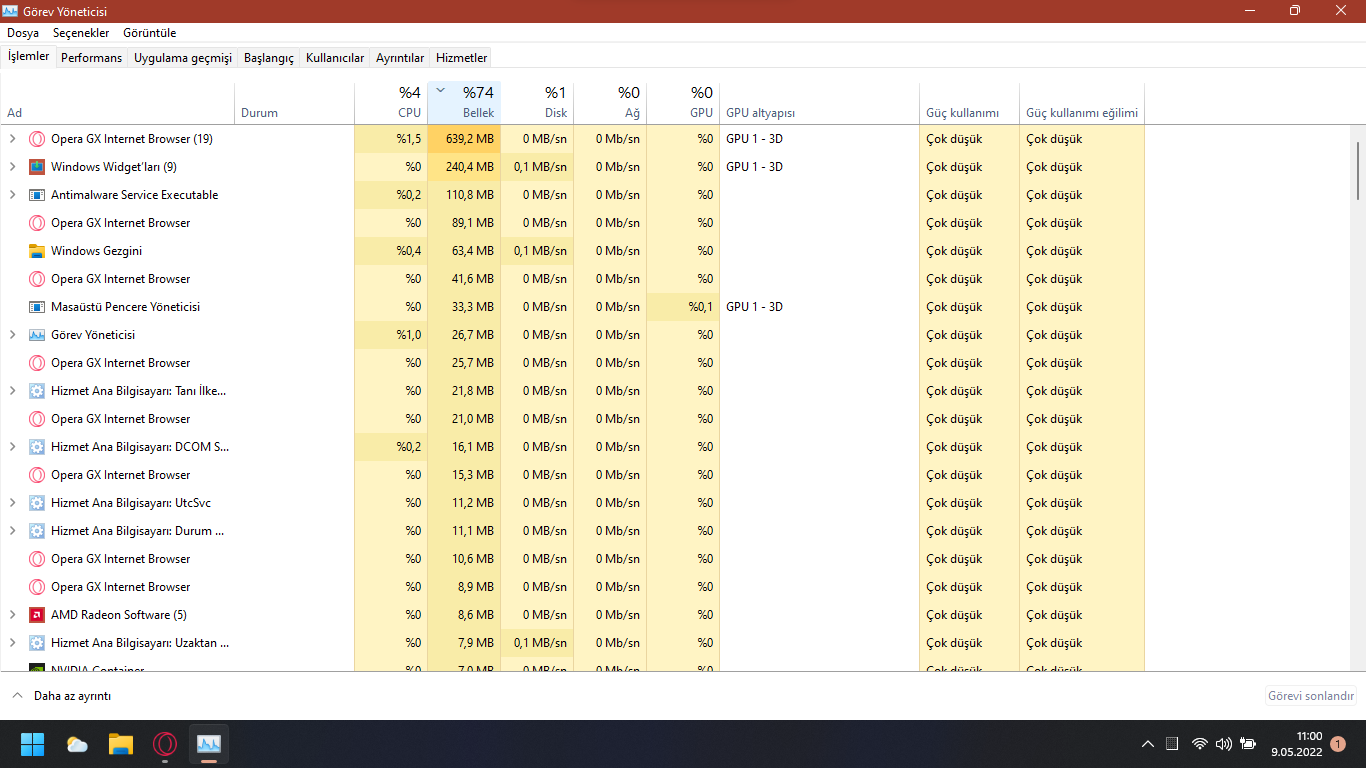
Task: Click the Windows Gezgini folder icon
Action: coord(37,251)
